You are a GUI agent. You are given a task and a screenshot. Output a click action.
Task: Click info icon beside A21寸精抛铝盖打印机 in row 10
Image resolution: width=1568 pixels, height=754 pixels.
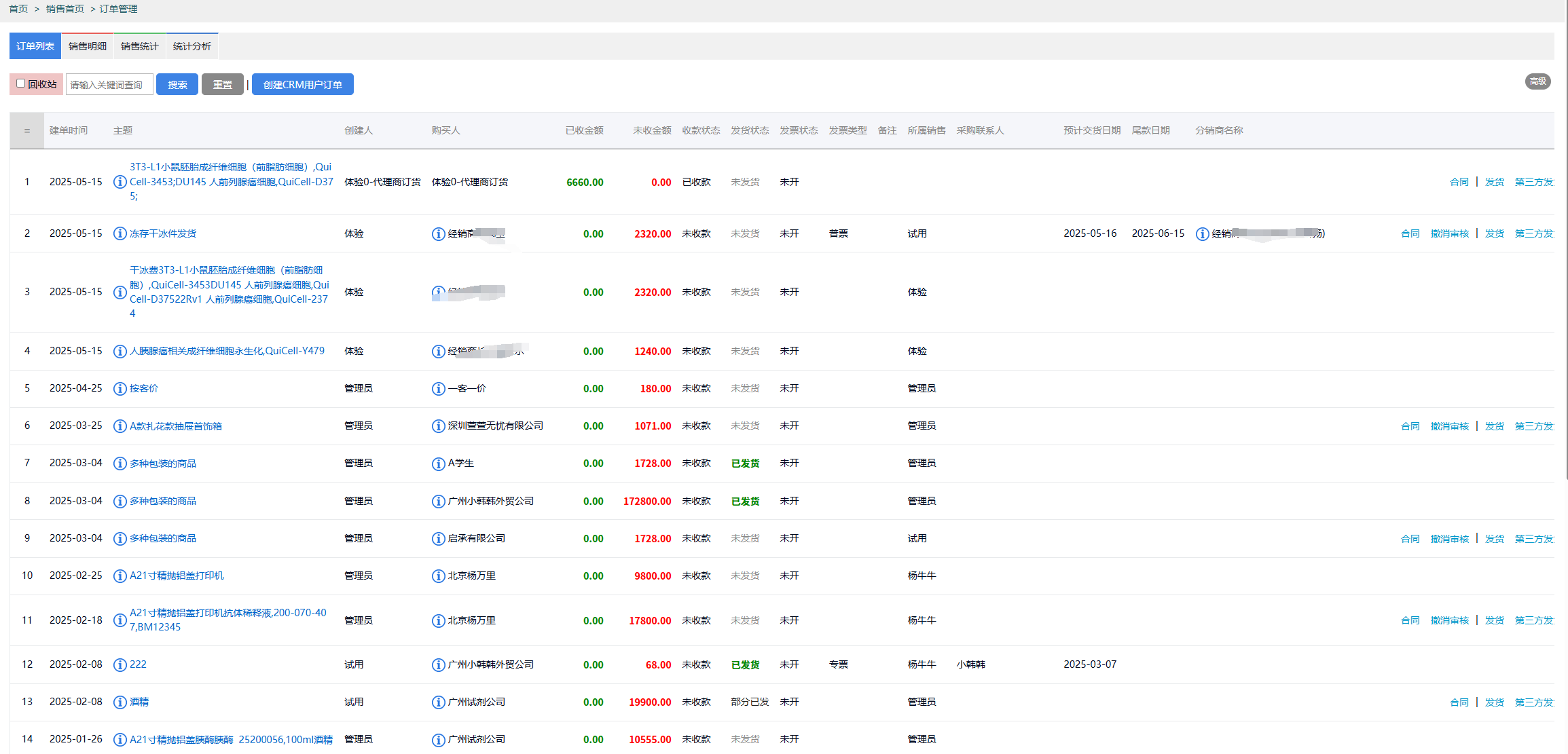point(120,576)
